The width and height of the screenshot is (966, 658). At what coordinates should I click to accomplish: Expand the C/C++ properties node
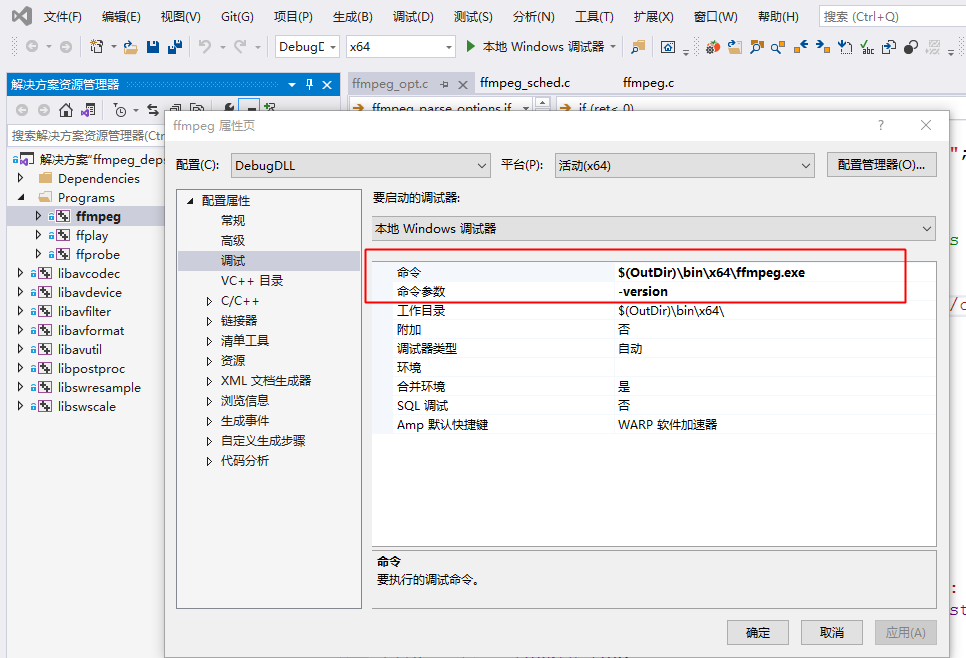click(209, 301)
